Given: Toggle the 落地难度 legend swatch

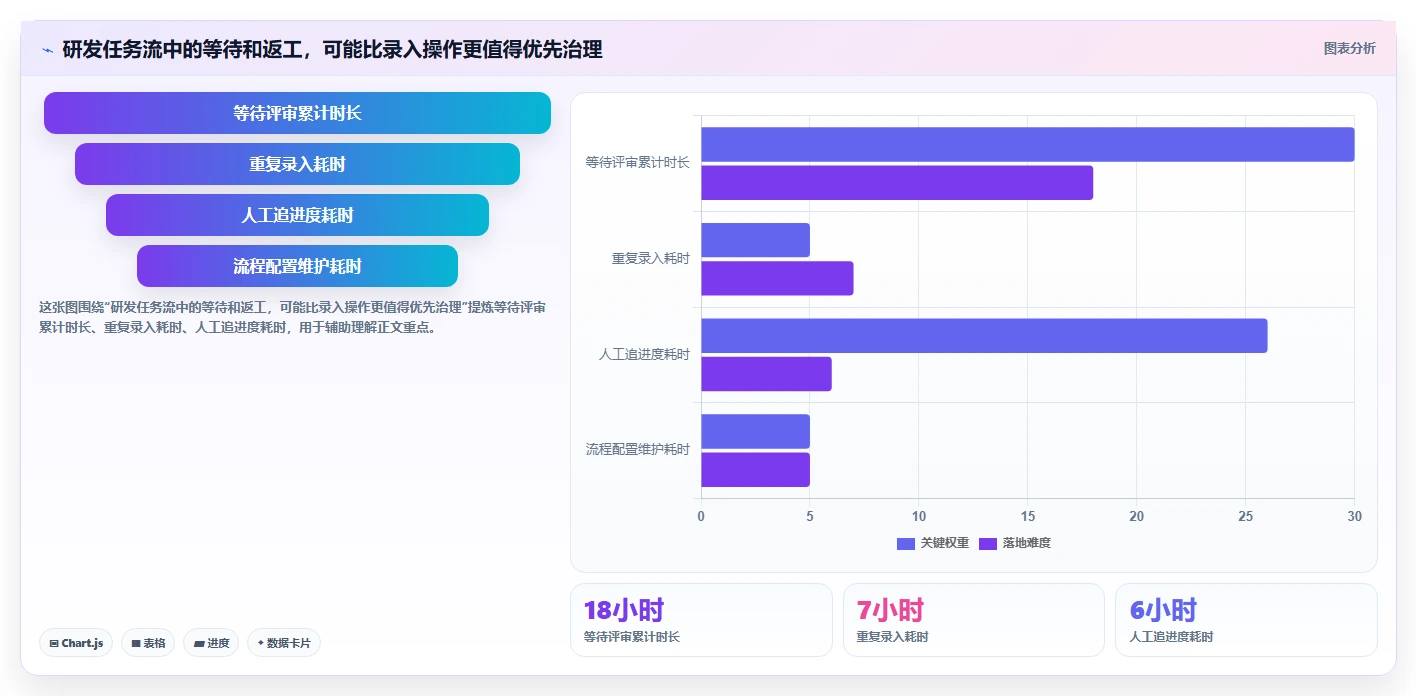Looking at the screenshot, I should 988,543.
